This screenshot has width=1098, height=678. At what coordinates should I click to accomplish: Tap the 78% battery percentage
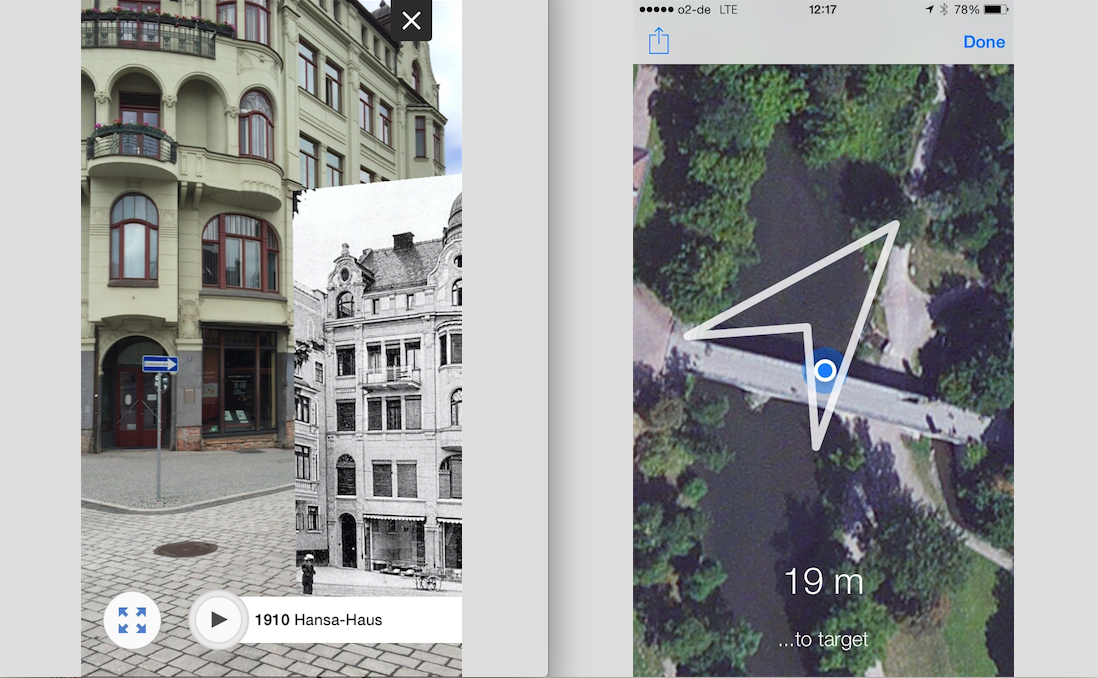[966, 9]
